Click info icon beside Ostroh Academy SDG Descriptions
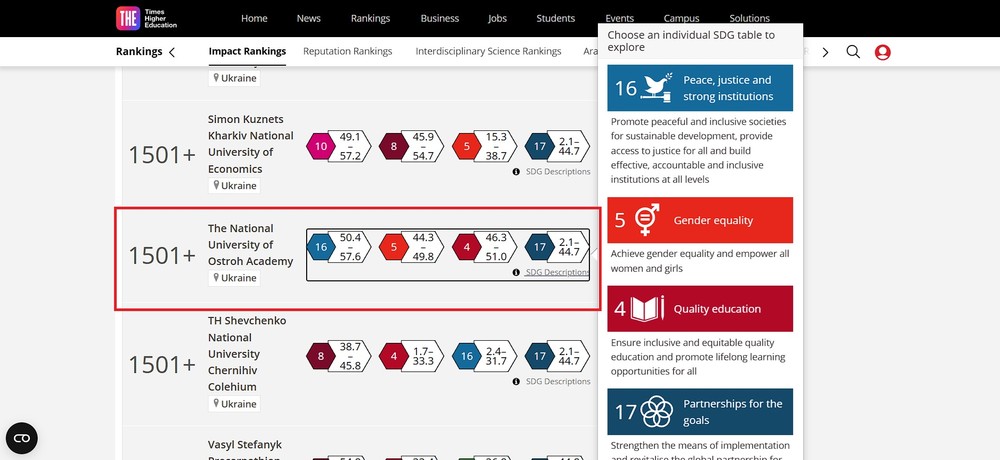1000x460 pixels. click(517, 272)
